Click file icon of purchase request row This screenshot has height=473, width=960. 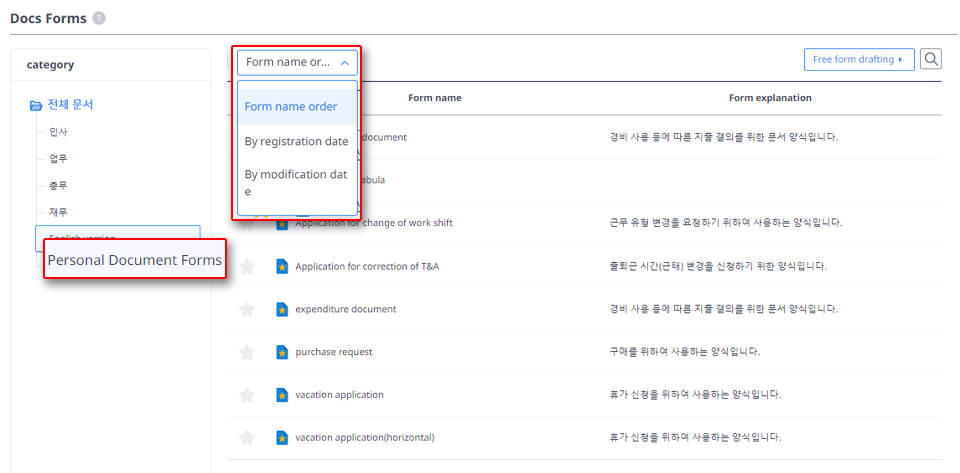click(x=282, y=352)
